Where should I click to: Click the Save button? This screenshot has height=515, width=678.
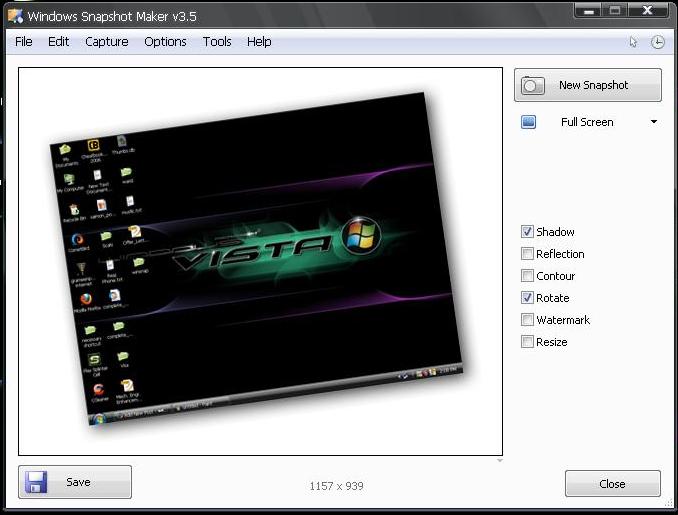click(75, 482)
